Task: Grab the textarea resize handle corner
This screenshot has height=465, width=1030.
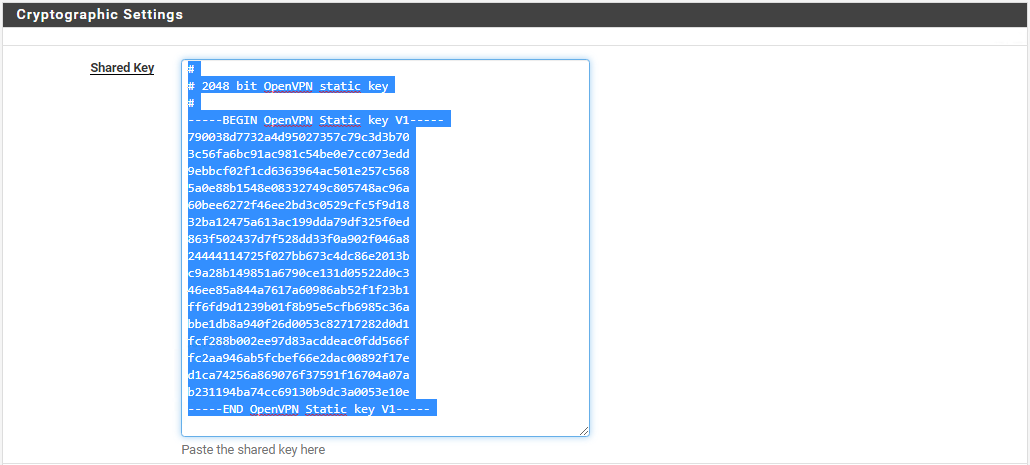Action: (584, 431)
